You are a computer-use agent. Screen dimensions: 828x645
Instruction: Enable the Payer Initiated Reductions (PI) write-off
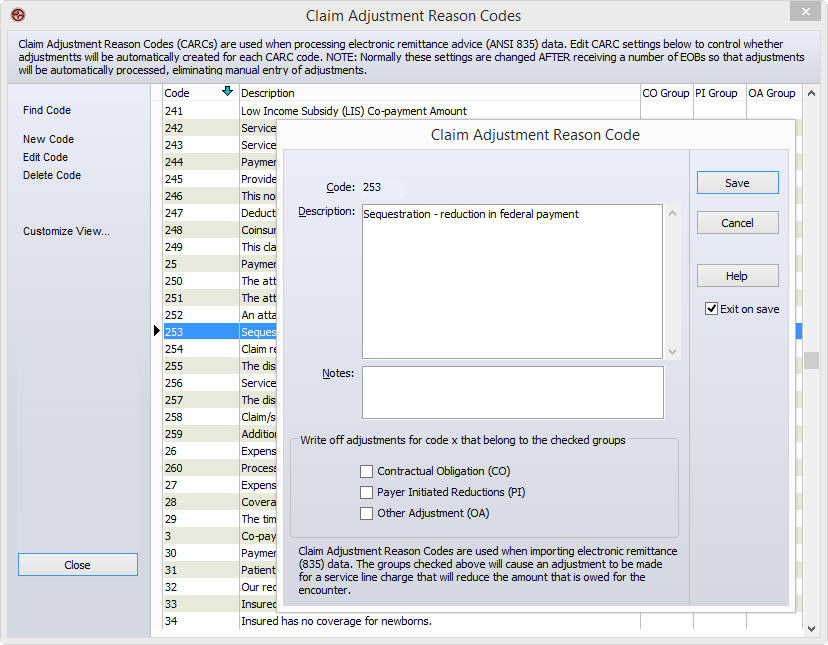(x=367, y=491)
